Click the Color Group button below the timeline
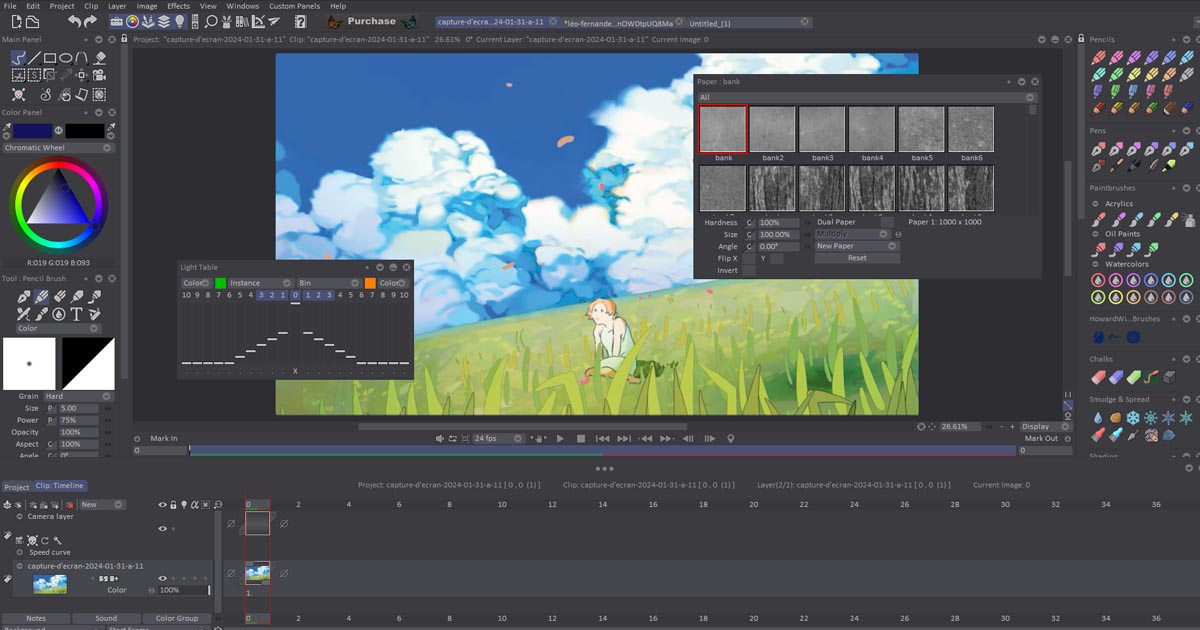This screenshot has width=1200, height=630. point(176,618)
